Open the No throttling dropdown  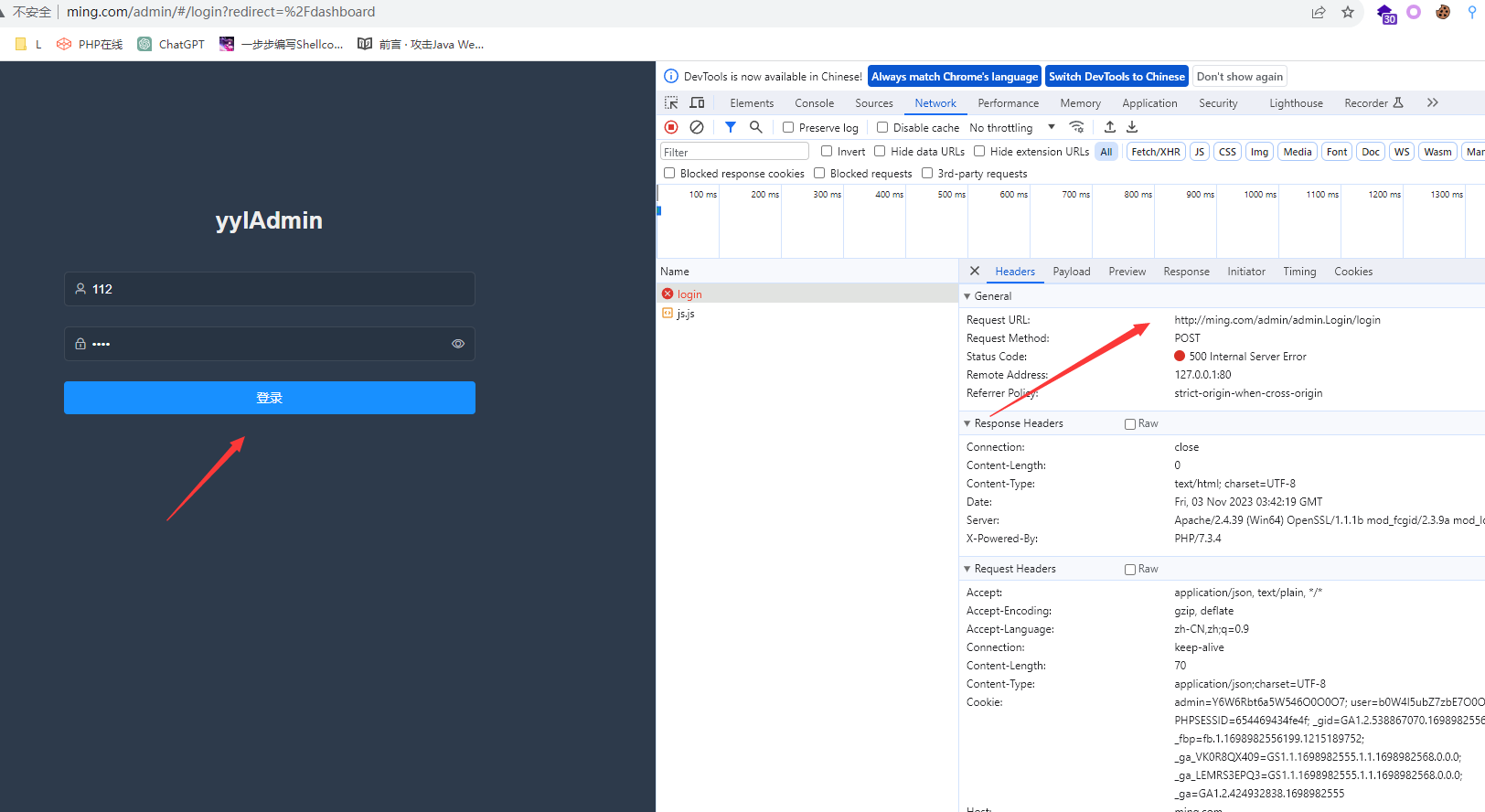pyautogui.click(x=1011, y=128)
